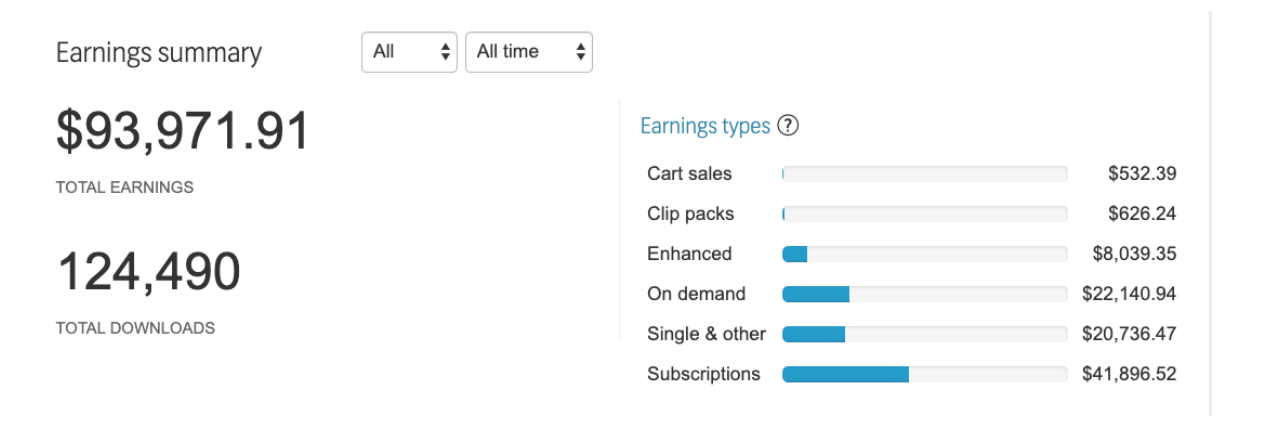
Task: Click the Subscriptions earnings progress bar
Action: pos(924,374)
